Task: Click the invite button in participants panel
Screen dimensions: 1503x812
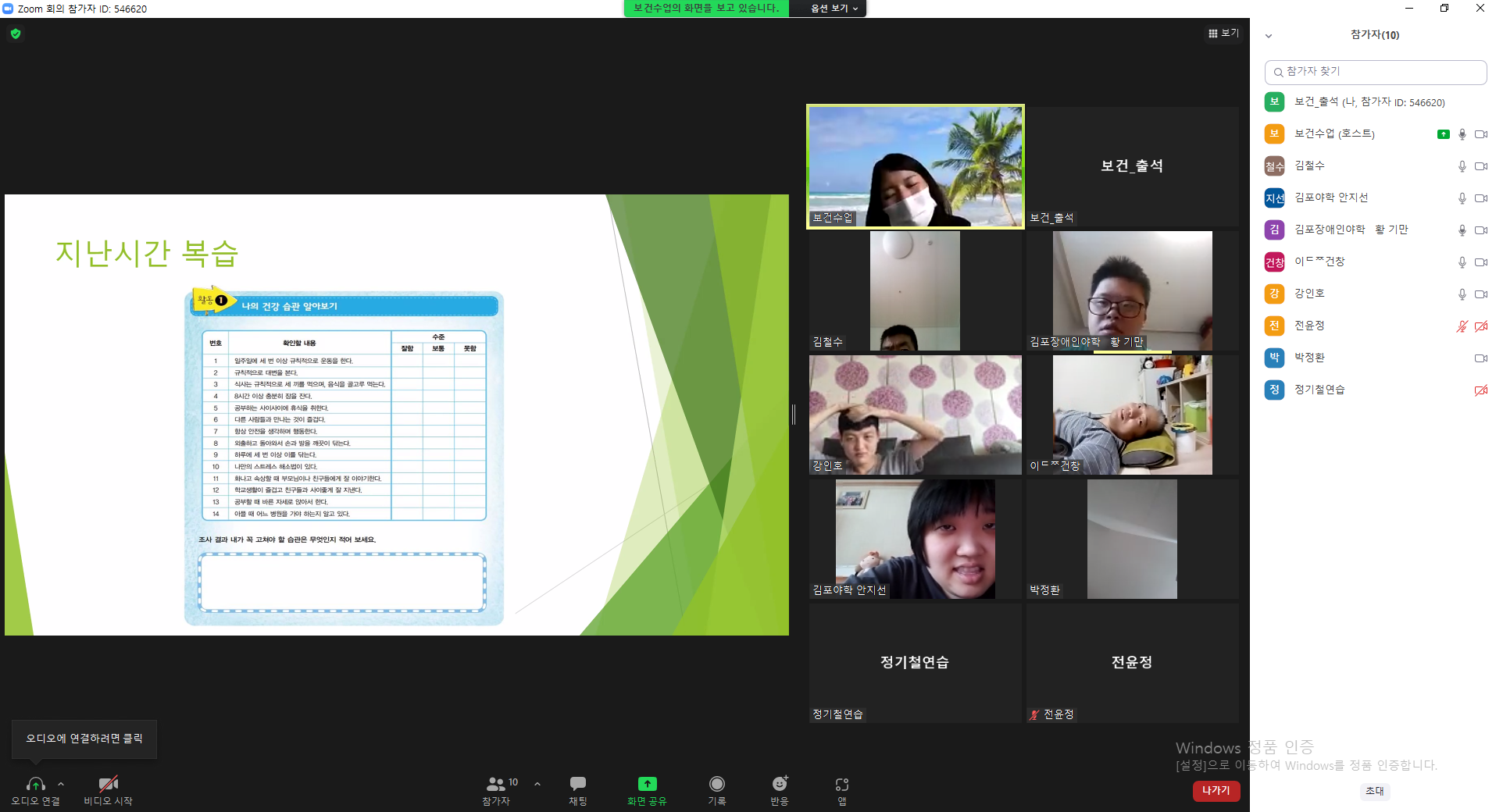Action: 1374,791
